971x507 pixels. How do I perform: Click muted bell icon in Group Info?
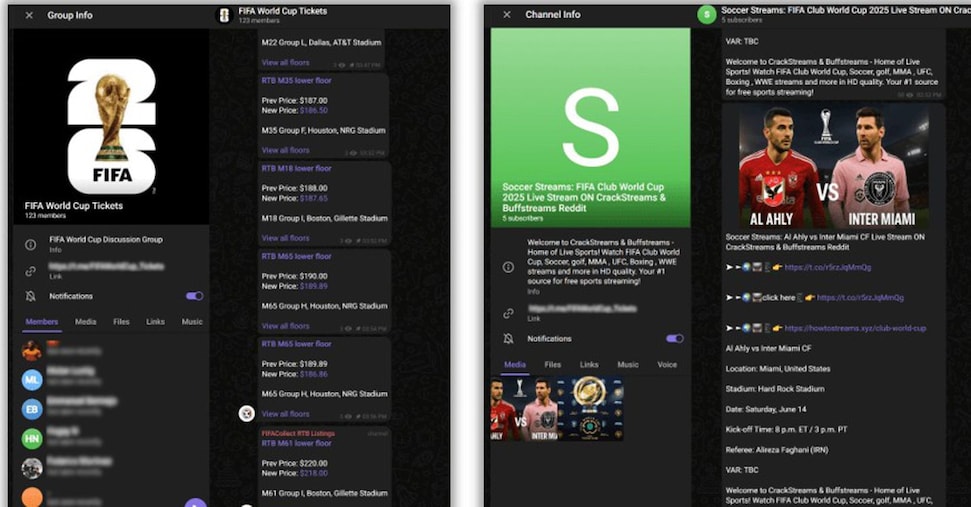coord(30,297)
